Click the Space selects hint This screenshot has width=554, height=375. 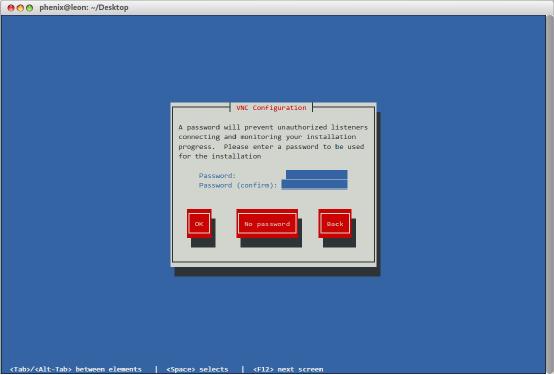pyautogui.click(x=197, y=369)
